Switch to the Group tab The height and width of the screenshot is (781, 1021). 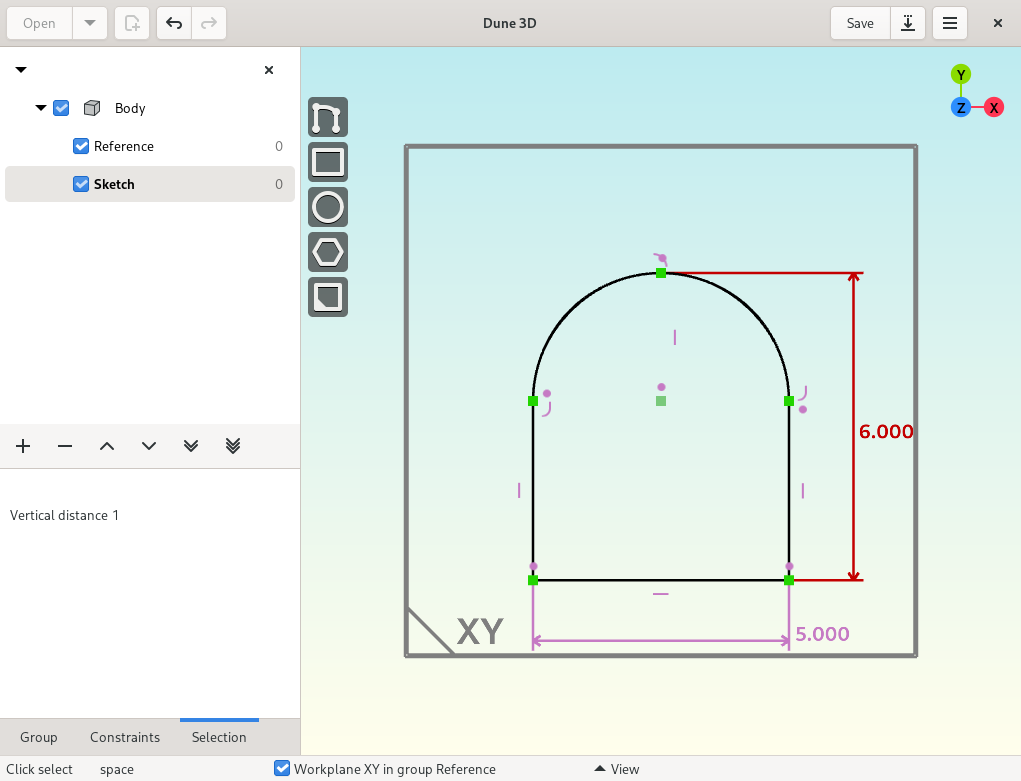(38, 737)
